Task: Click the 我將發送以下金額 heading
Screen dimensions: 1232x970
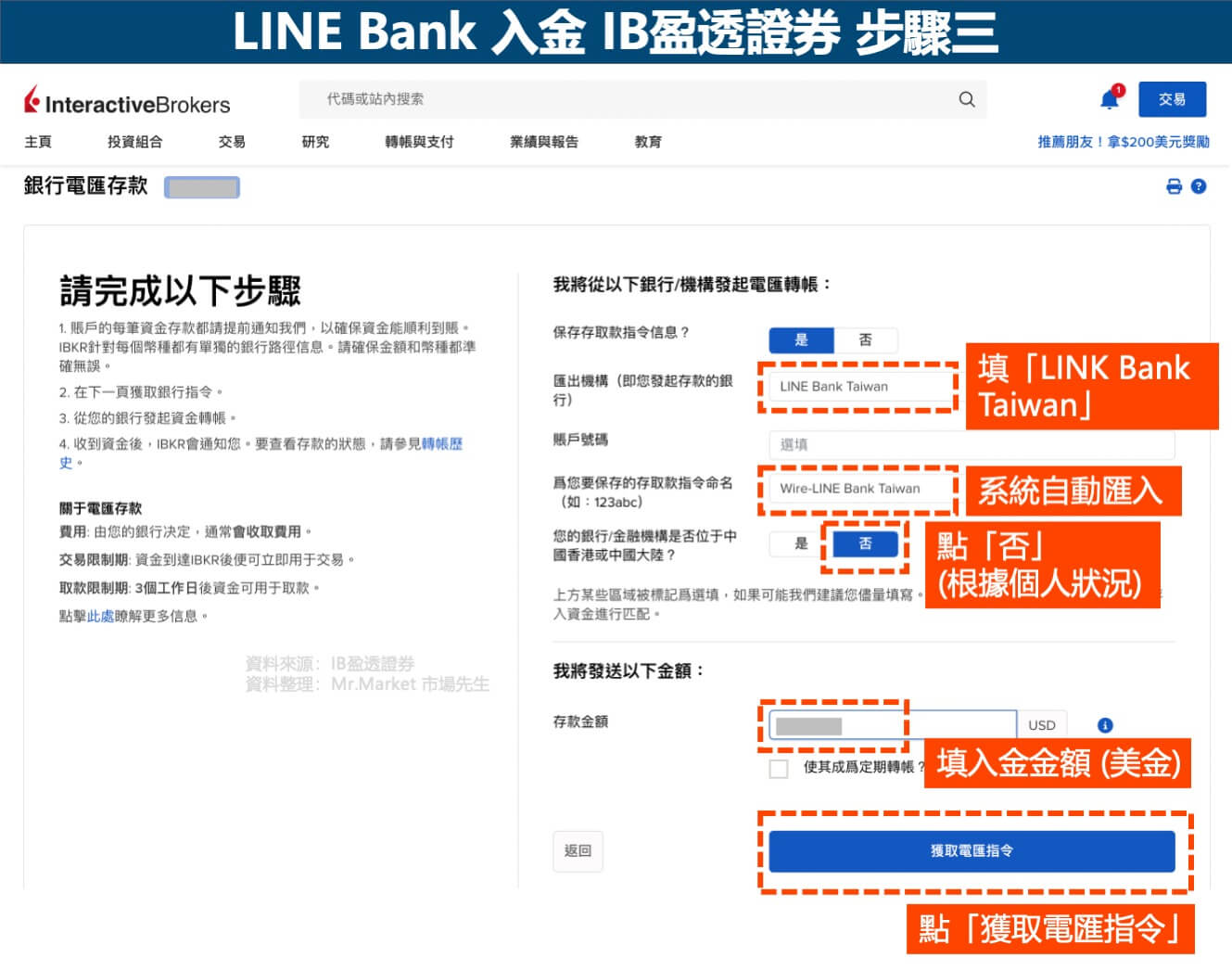Action: (629, 670)
